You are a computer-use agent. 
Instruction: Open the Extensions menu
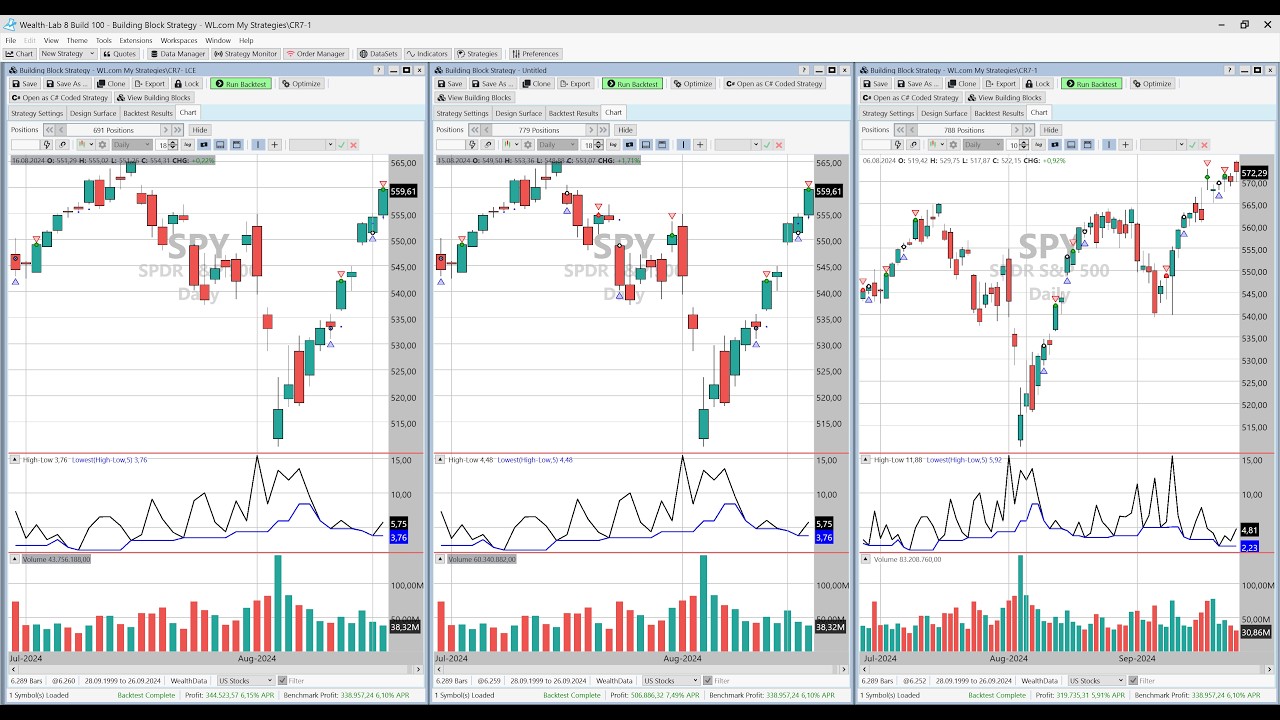click(x=136, y=41)
